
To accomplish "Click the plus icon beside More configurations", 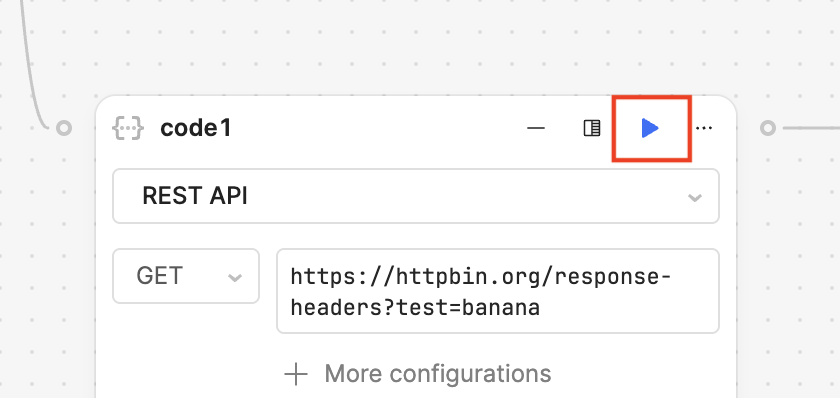I will 296,374.
